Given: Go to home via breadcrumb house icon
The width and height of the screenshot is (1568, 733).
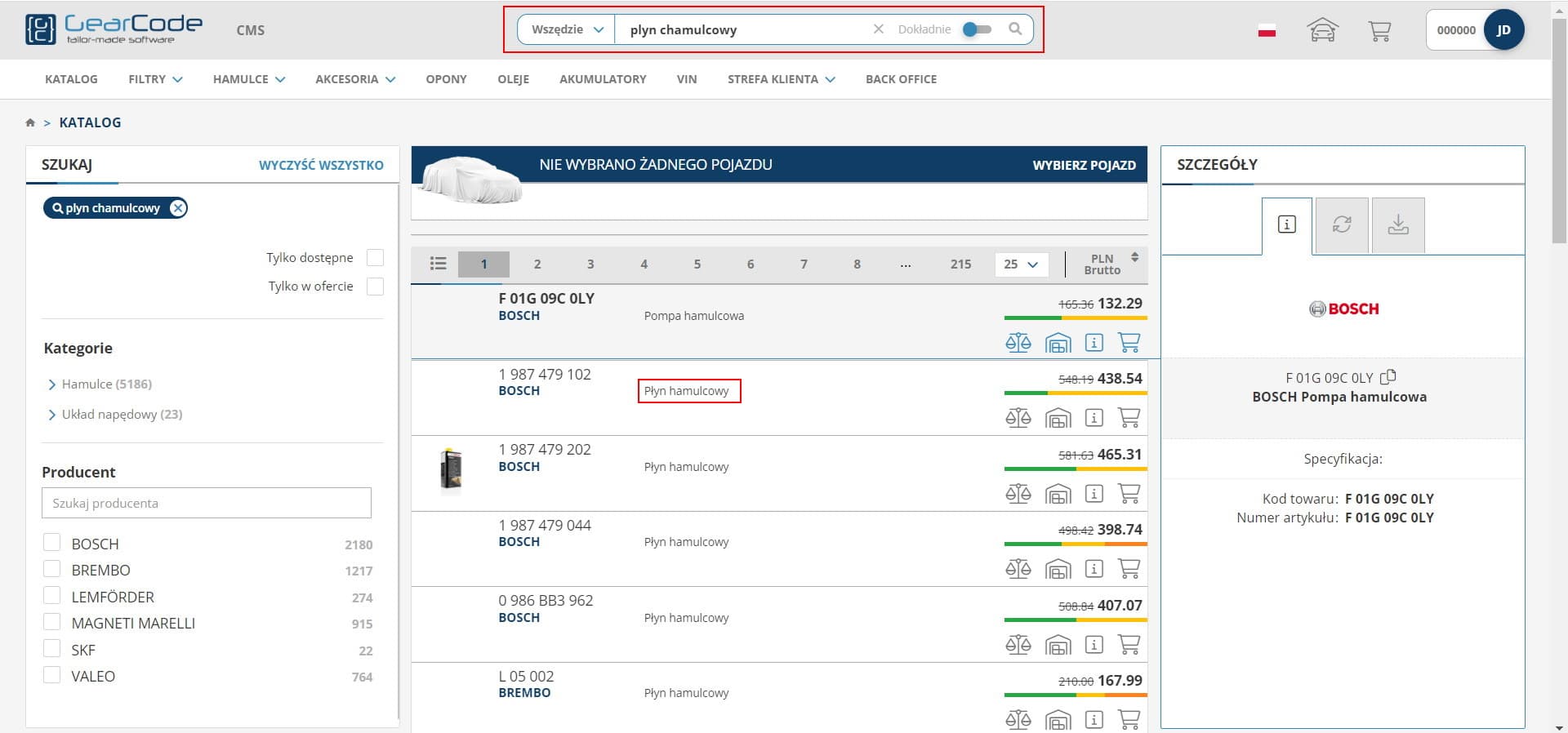Looking at the screenshot, I should click(x=30, y=122).
